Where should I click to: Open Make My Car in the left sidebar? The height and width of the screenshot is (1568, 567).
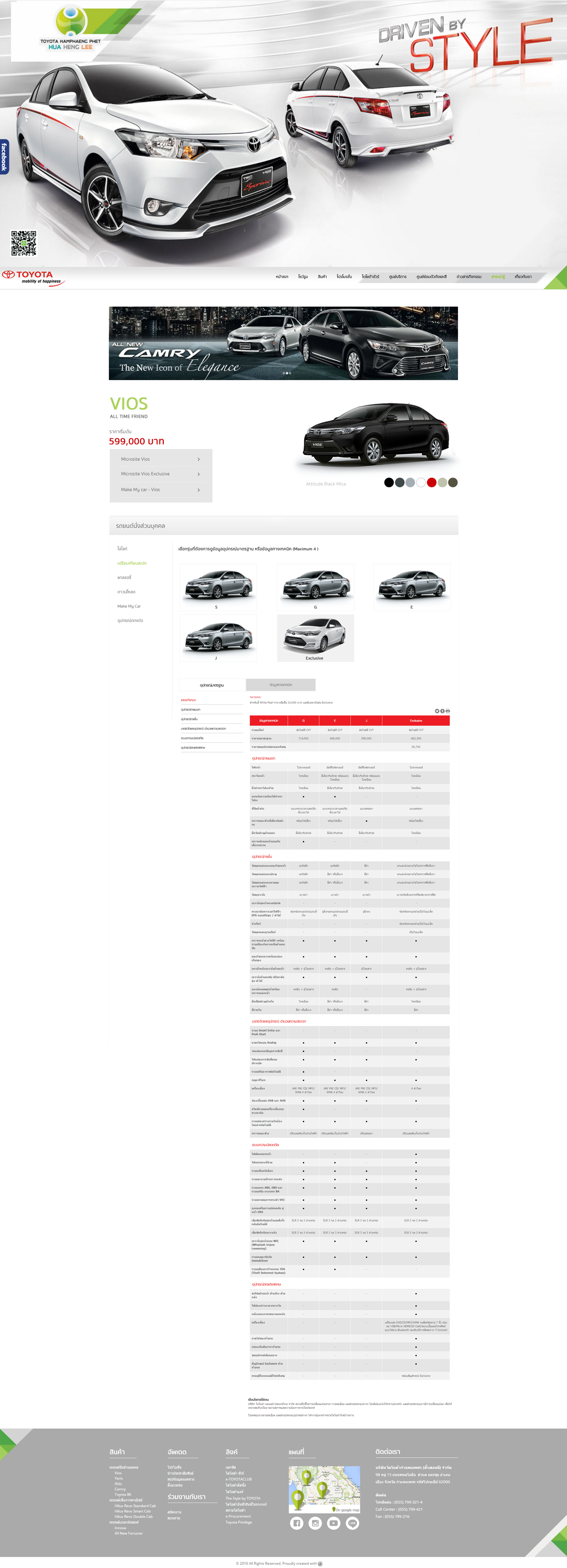[129, 606]
